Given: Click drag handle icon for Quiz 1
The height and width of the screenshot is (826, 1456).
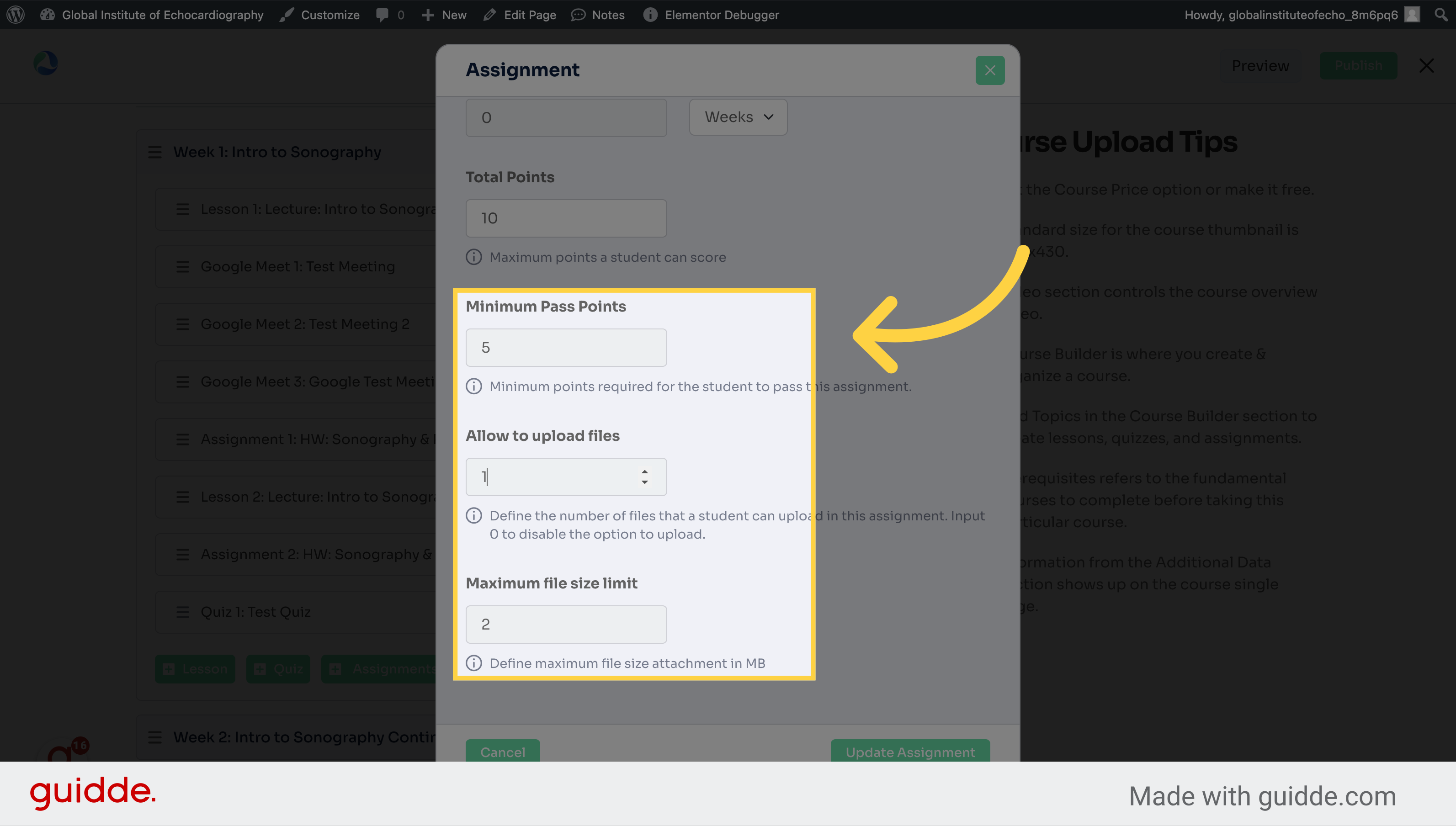Looking at the screenshot, I should [x=183, y=612].
